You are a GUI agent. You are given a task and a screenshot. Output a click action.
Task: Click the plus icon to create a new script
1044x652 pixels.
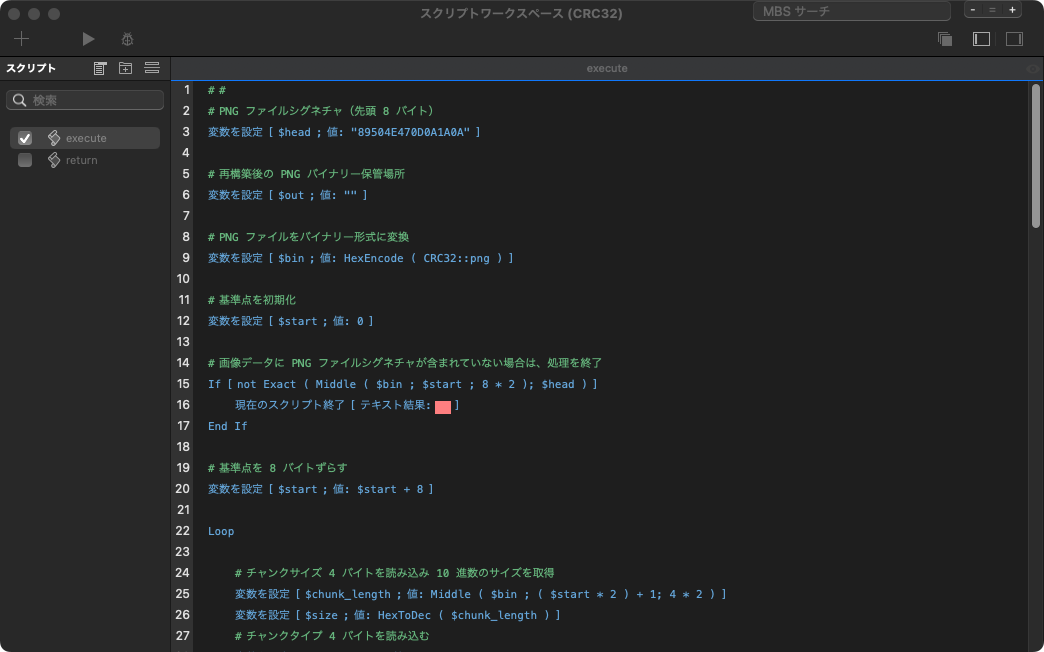click(x=21, y=39)
